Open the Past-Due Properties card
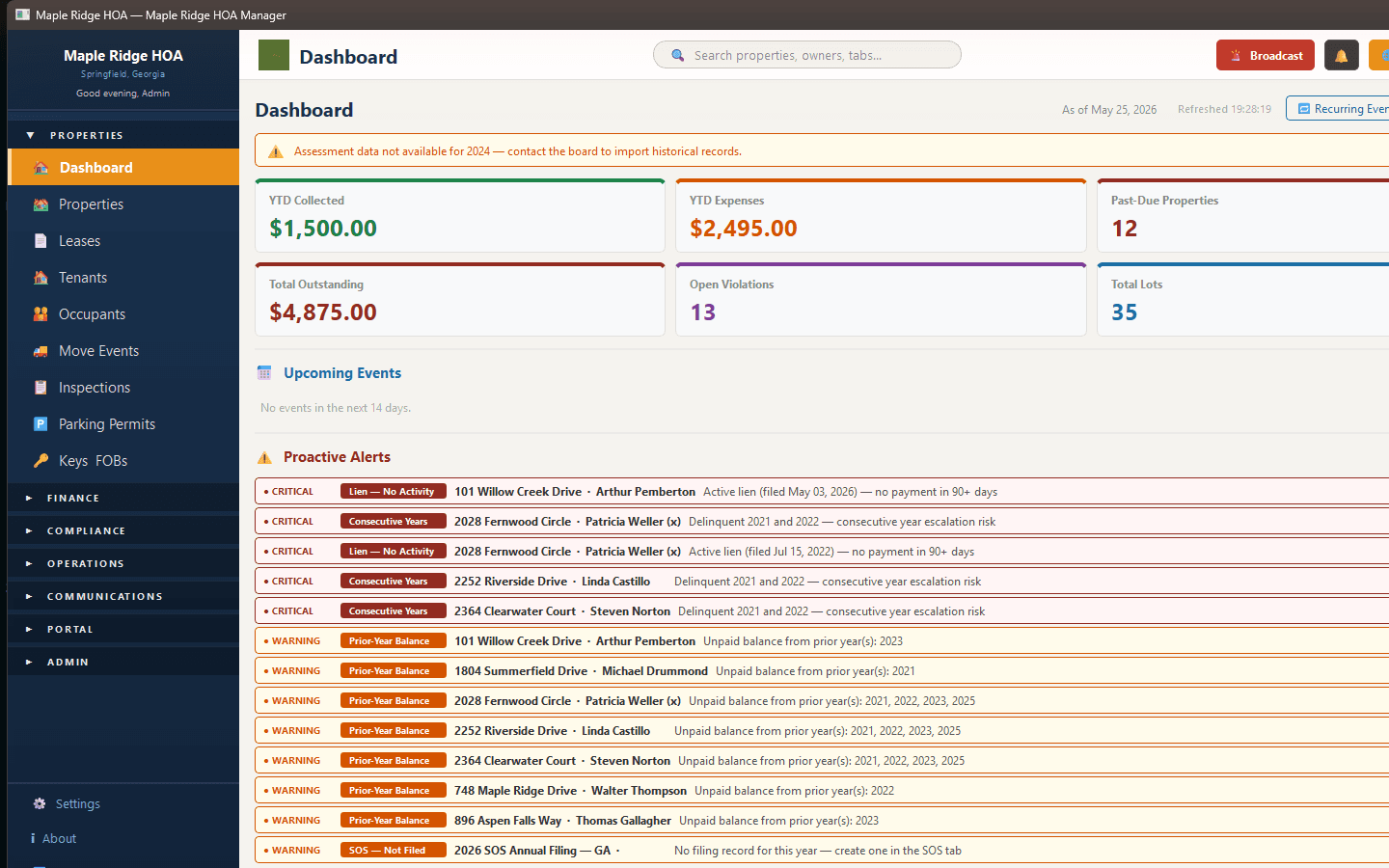Screen dimensions: 1389x868 (1243, 216)
